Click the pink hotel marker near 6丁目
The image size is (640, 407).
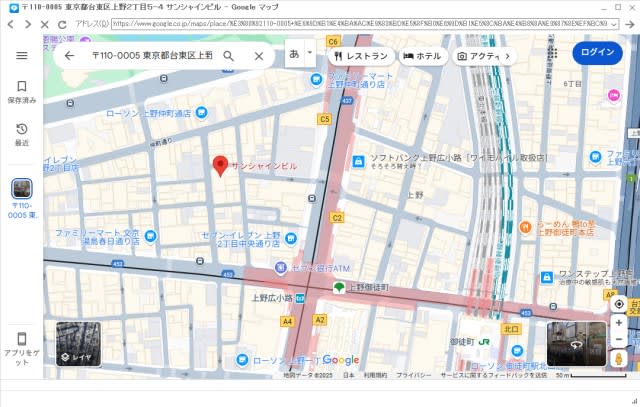pos(614,96)
